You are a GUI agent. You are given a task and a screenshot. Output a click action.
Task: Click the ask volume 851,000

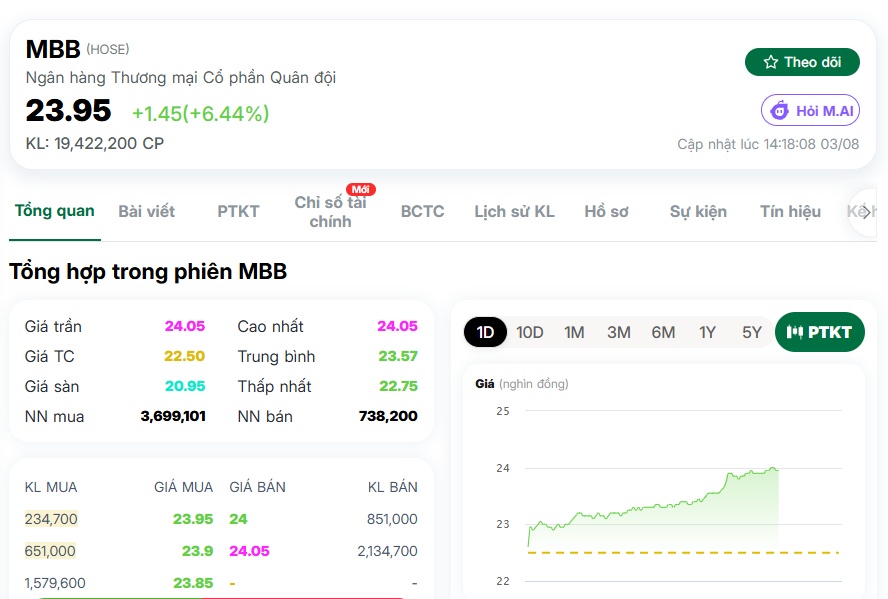click(x=392, y=519)
